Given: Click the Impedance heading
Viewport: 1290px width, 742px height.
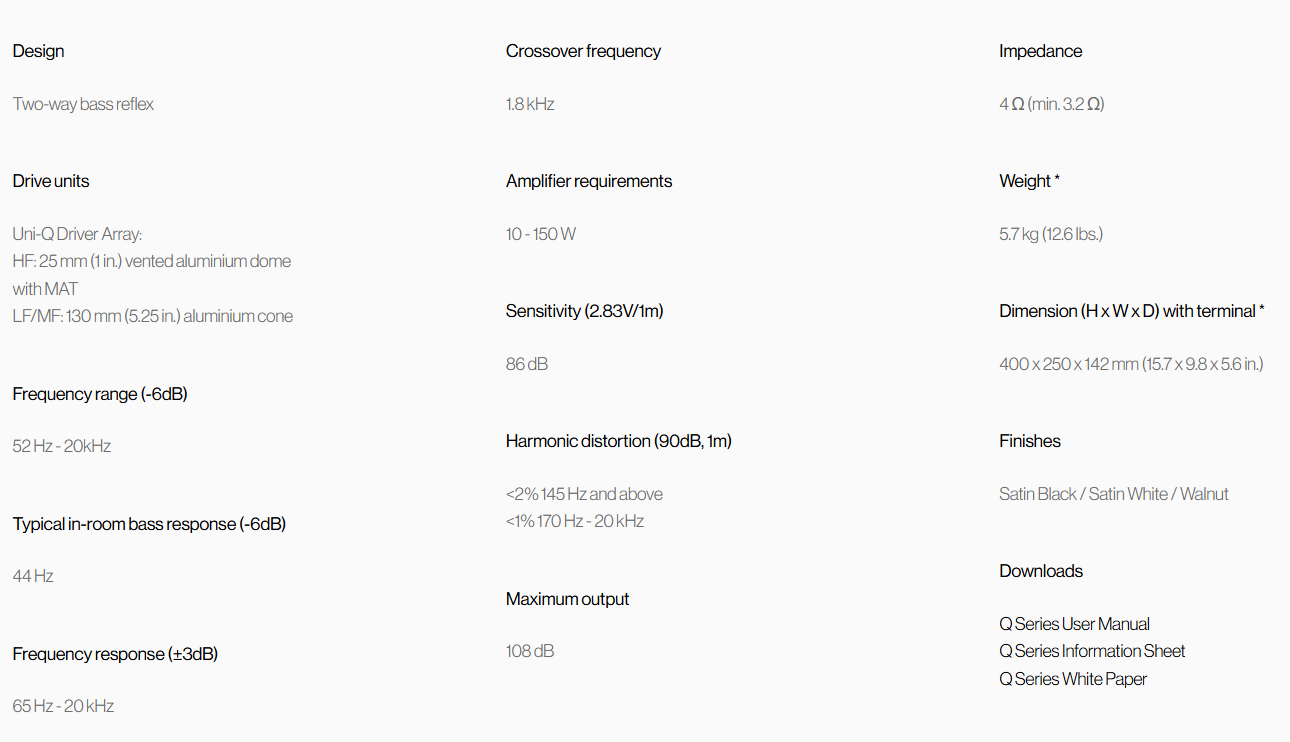Looking at the screenshot, I should [x=1040, y=51].
